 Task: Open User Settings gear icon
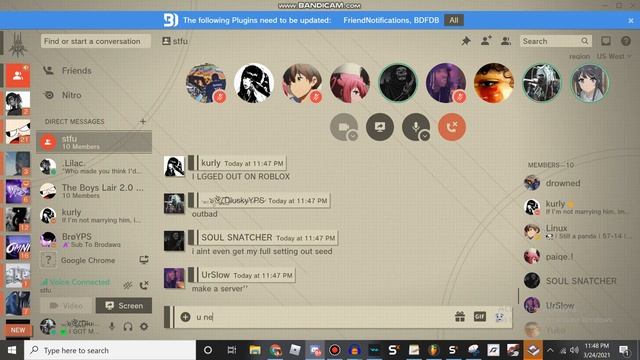pos(144,327)
